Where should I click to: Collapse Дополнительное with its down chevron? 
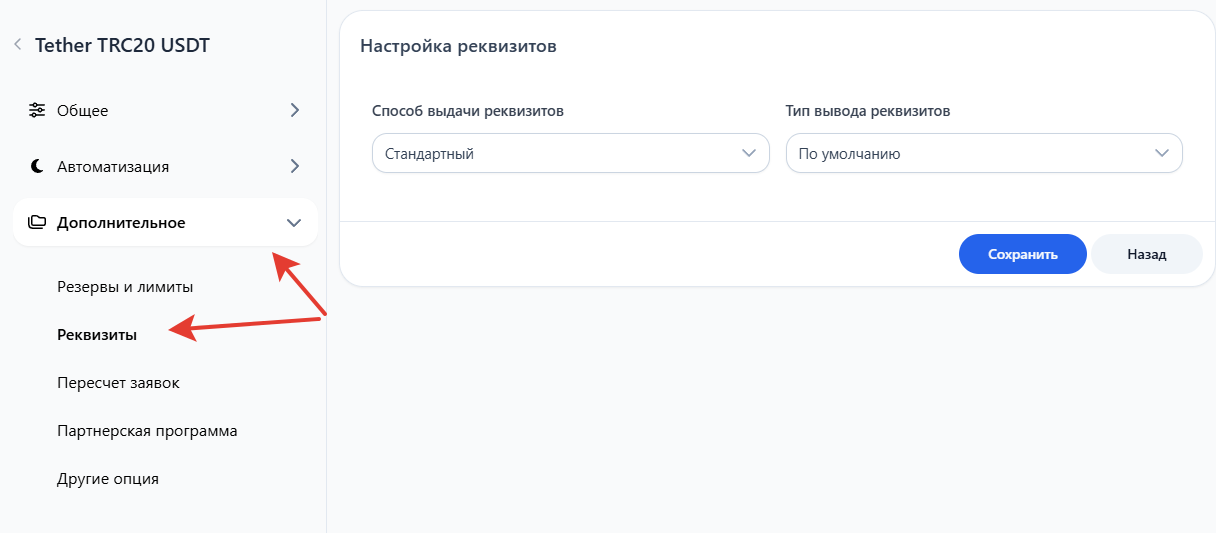click(x=294, y=223)
